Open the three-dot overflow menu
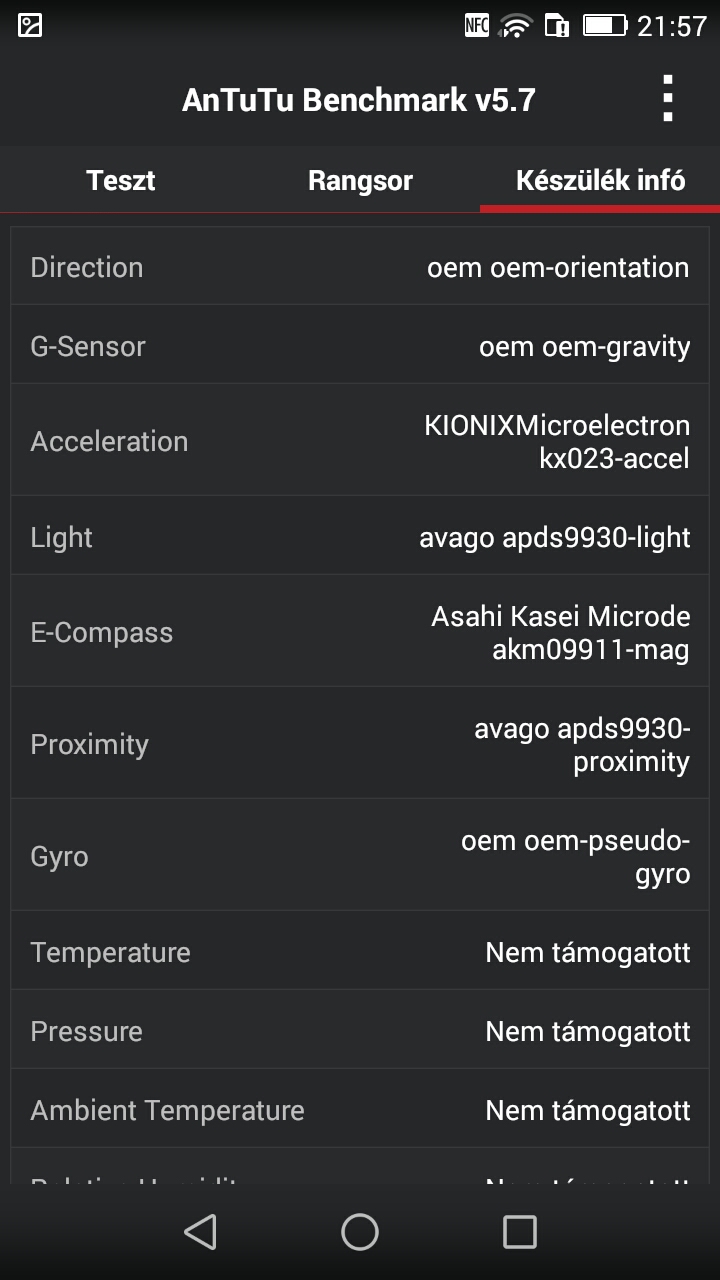Screen dimensions: 720x1280 (x=668, y=99)
